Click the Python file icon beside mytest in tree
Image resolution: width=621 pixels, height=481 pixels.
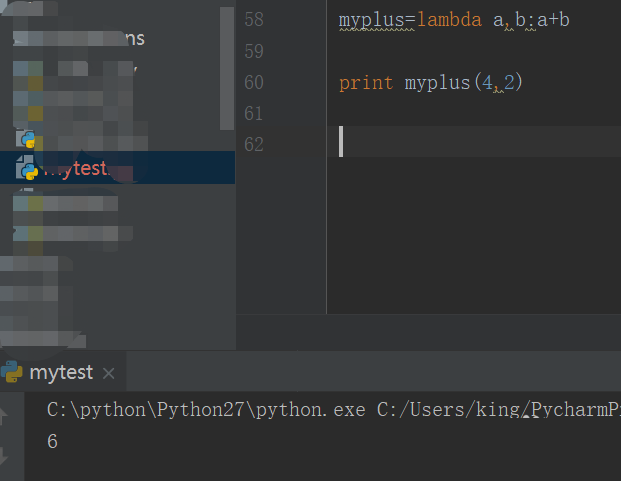(27, 168)
